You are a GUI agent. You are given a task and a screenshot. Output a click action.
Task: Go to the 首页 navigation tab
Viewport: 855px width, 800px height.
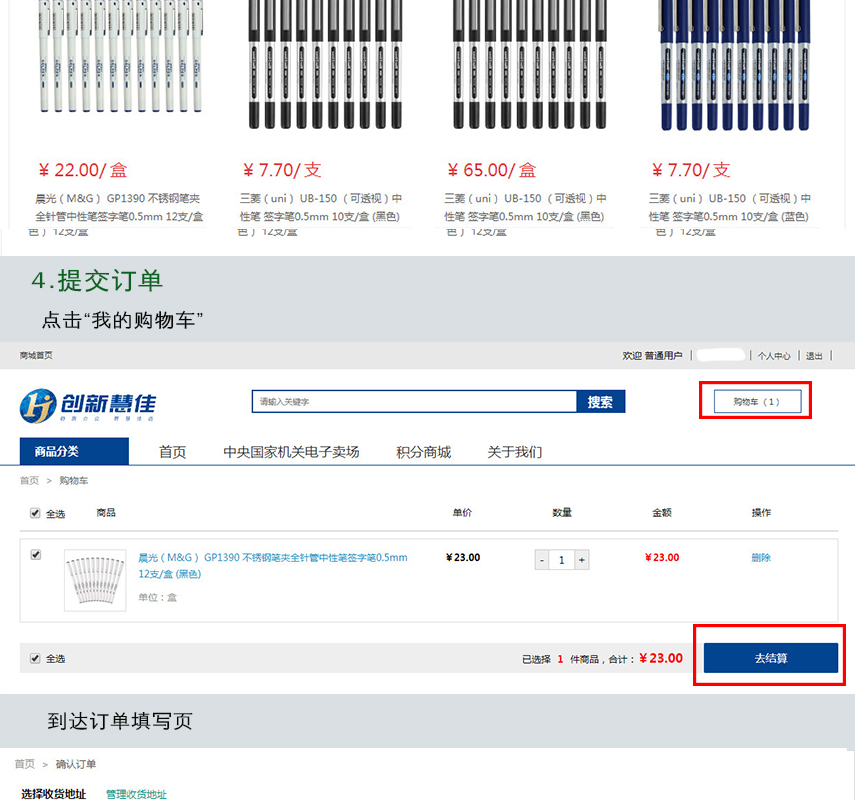[x=172, y=452]
